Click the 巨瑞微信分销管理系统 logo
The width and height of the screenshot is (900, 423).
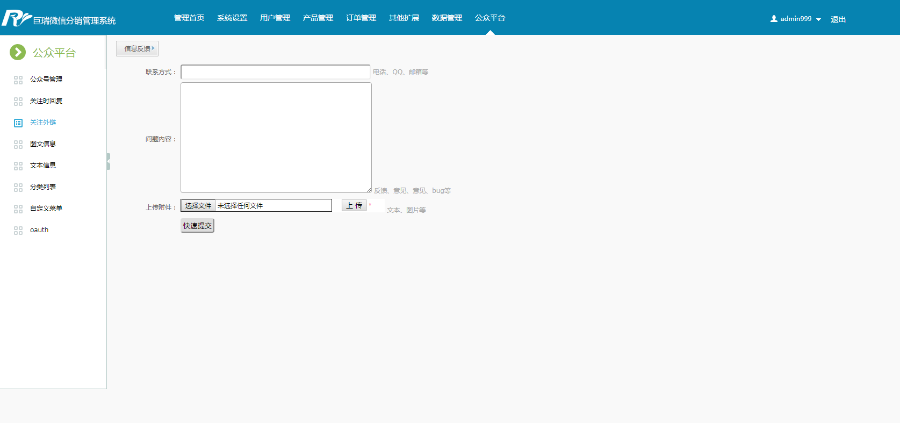(x=59, y=18)
